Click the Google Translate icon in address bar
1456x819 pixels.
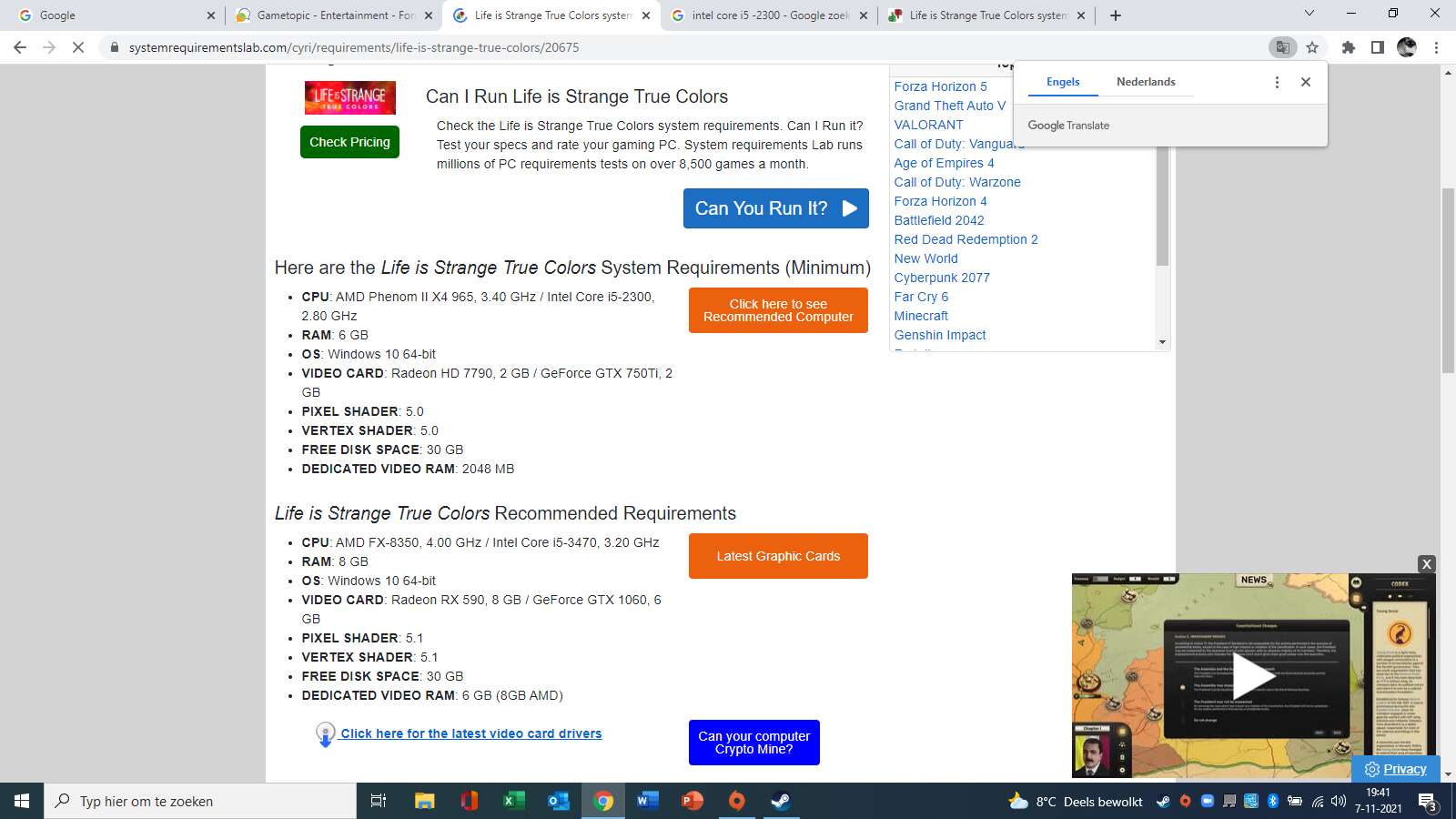click(x=1282, y=47)
